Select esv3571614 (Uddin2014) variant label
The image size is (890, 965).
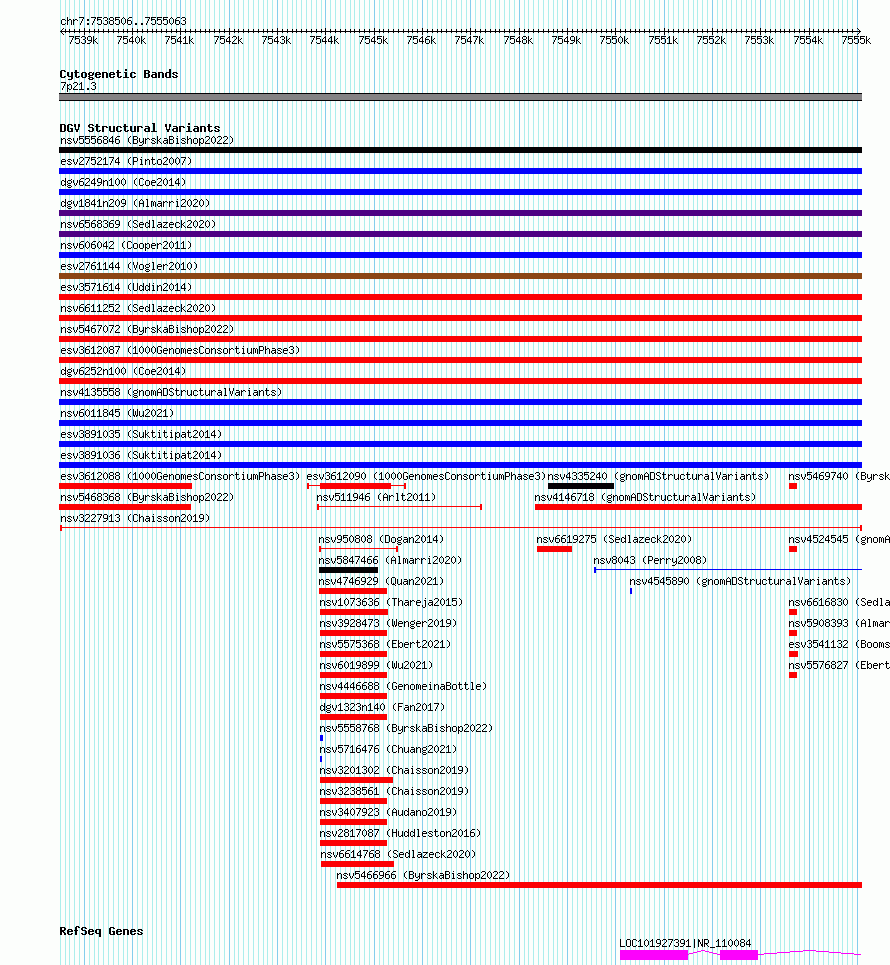(126, 287)
